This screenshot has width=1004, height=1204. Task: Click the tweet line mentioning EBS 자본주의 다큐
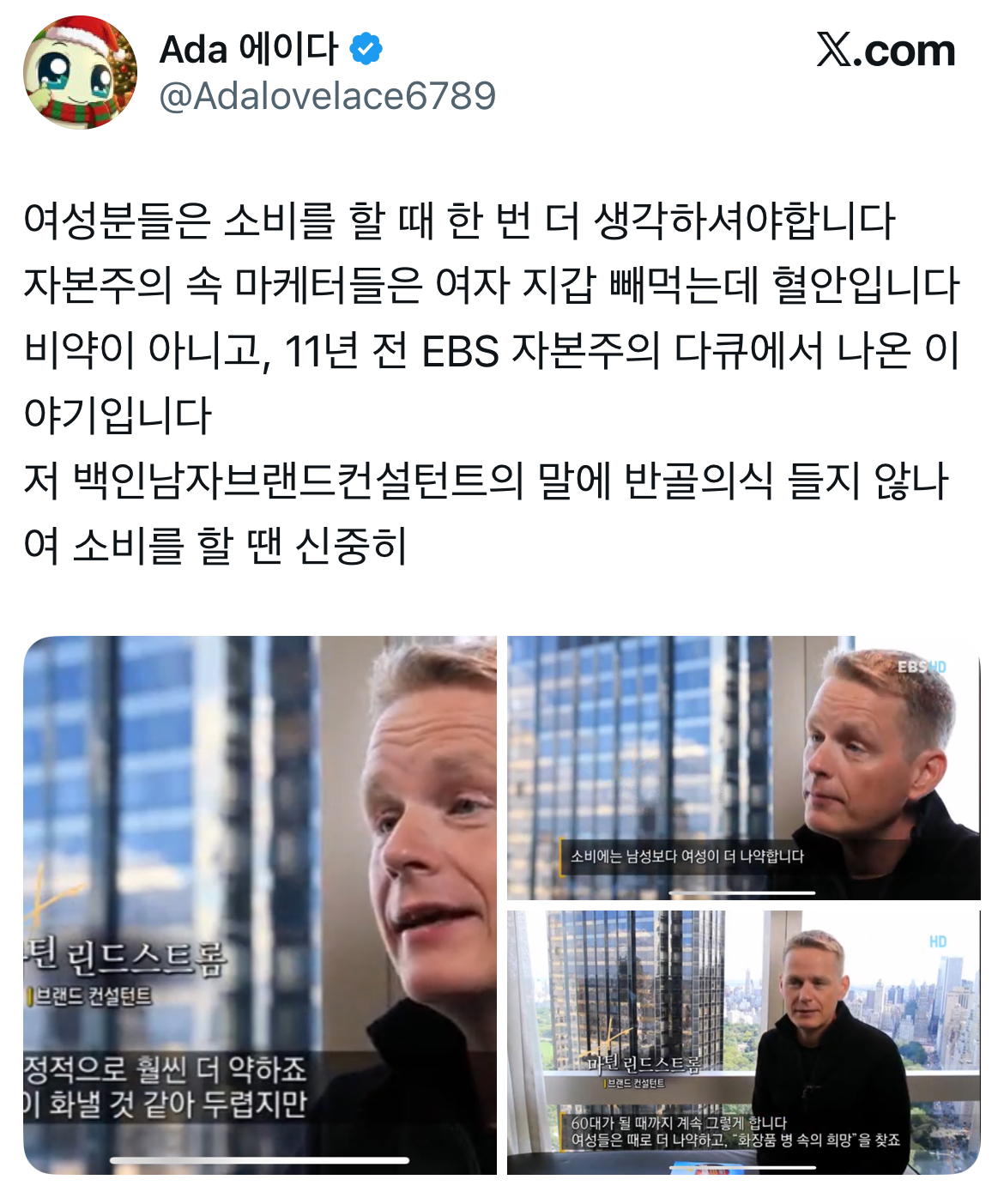(491, 351)
